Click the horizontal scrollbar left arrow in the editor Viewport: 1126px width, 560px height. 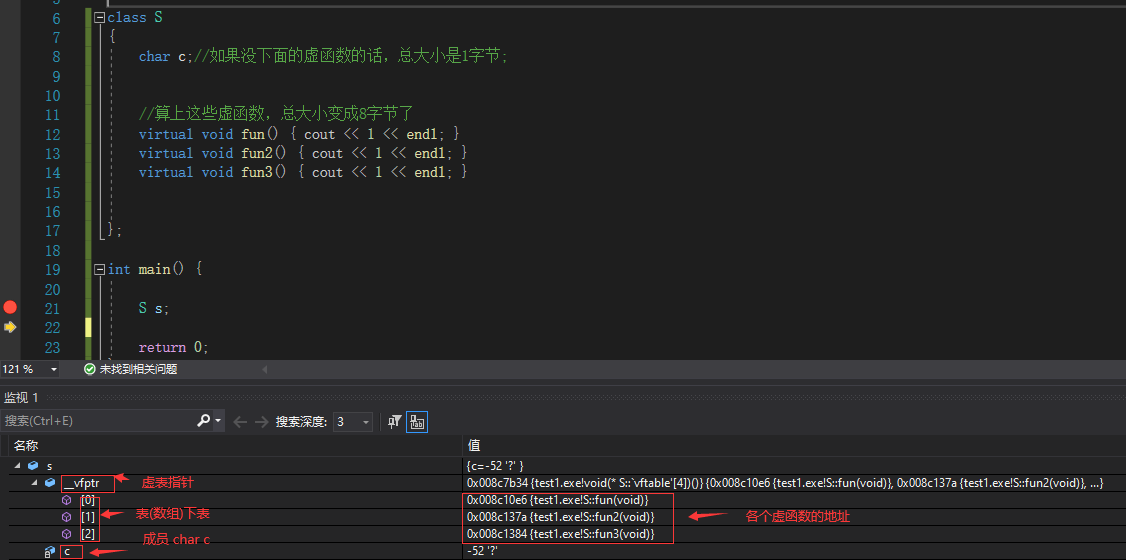[264, 370]
